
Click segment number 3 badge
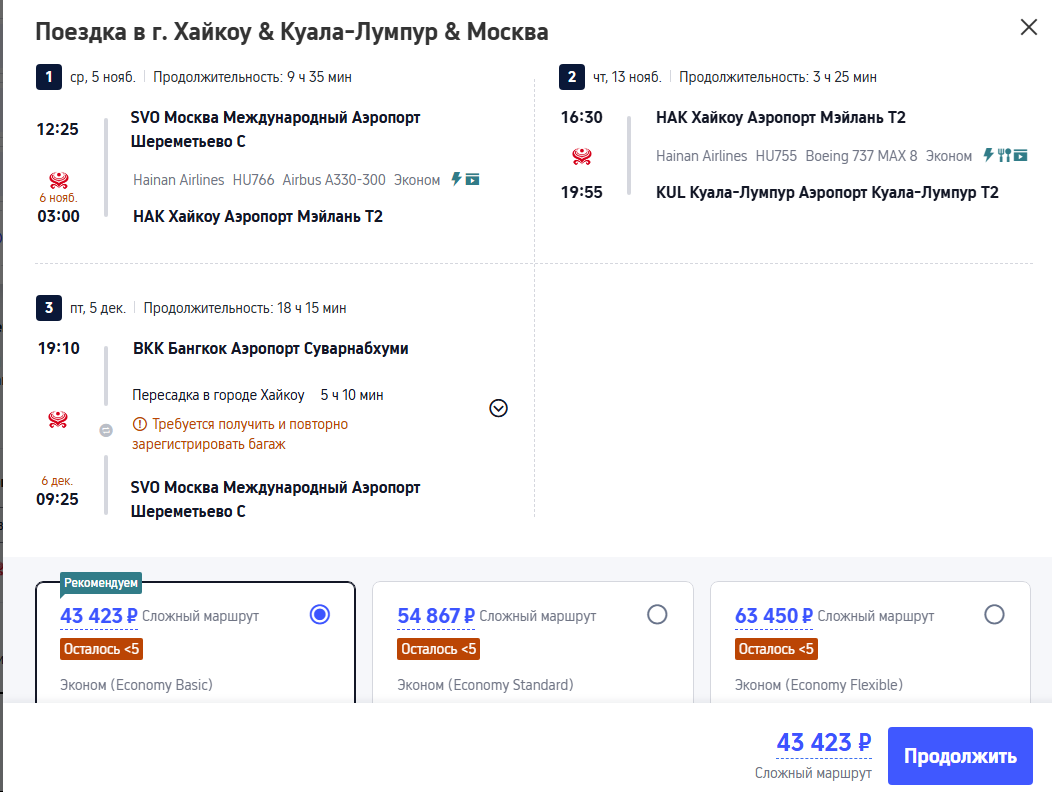(x=49, y=308)
